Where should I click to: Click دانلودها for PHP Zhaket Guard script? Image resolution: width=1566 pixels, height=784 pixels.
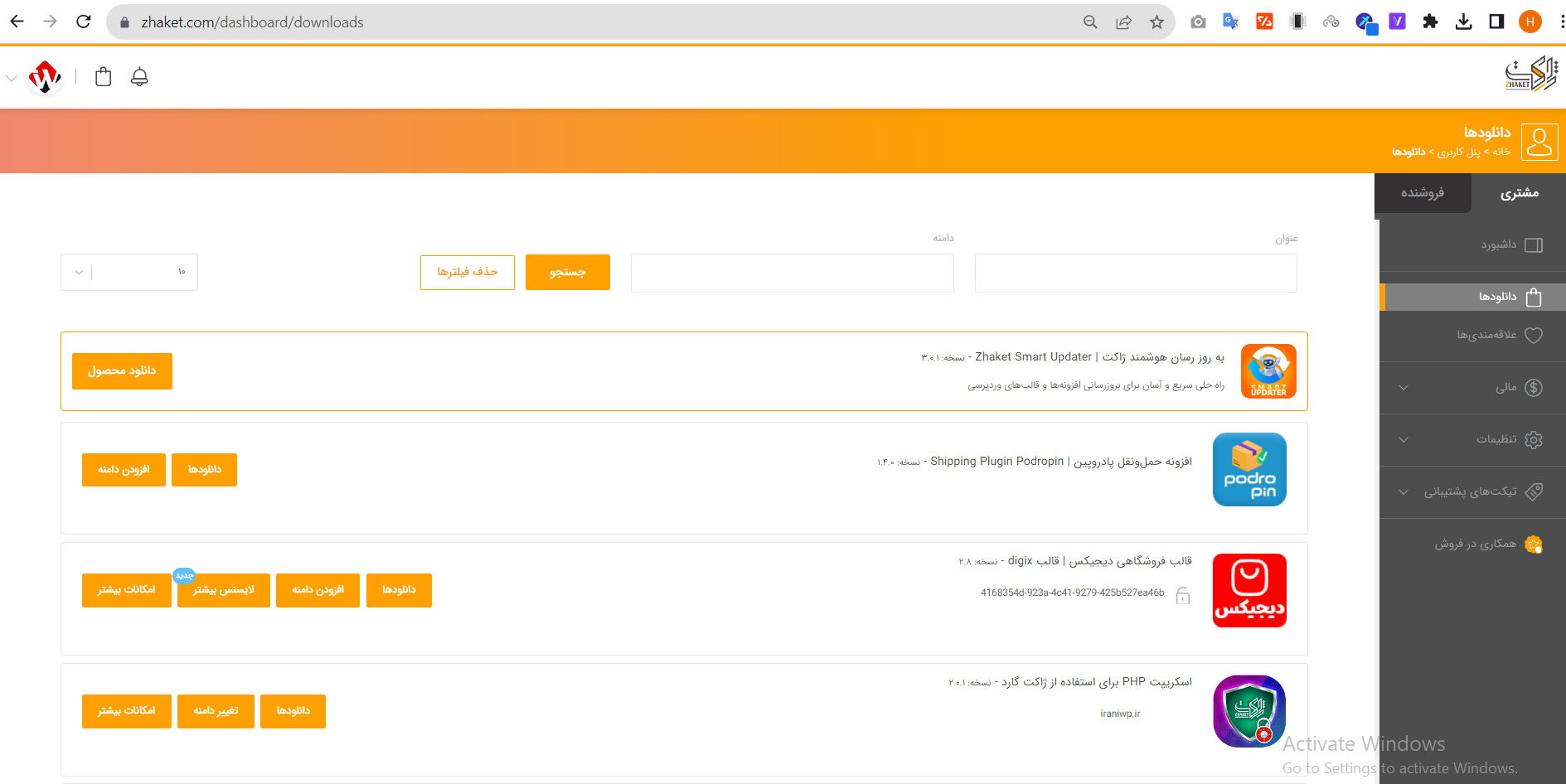pyautogui.click(x=293, y=711)
